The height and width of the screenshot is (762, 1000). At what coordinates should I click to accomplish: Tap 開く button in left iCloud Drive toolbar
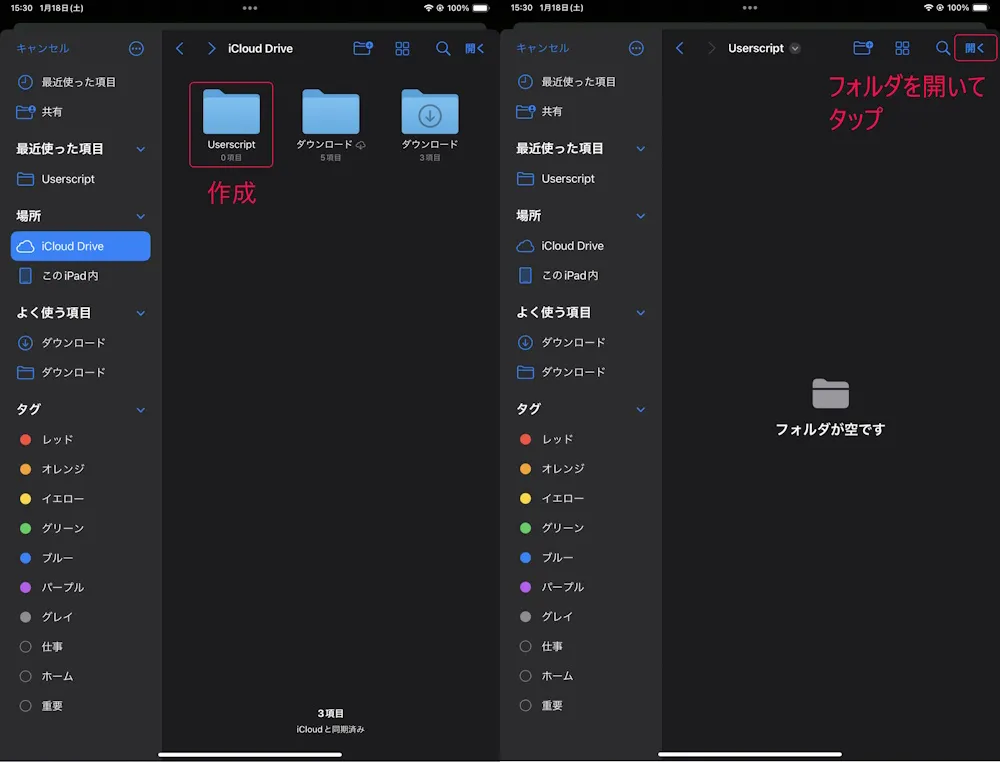[474, 48]
